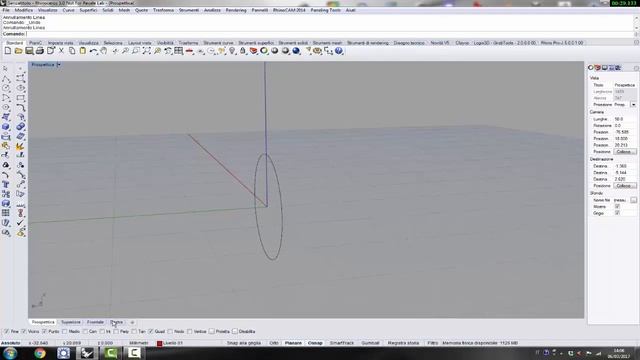640x360 pixels.
Task: Click the Colloca button under Destinazione
Action: click(x=624, y=186)
